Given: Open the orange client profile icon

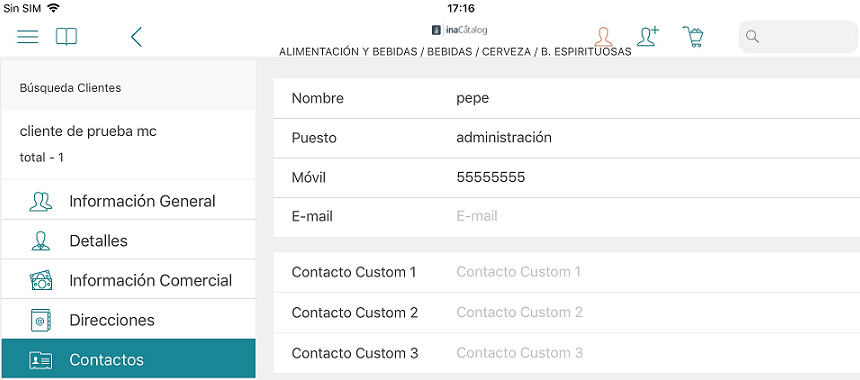Looking at the screenshot, I should click(603, 37).
